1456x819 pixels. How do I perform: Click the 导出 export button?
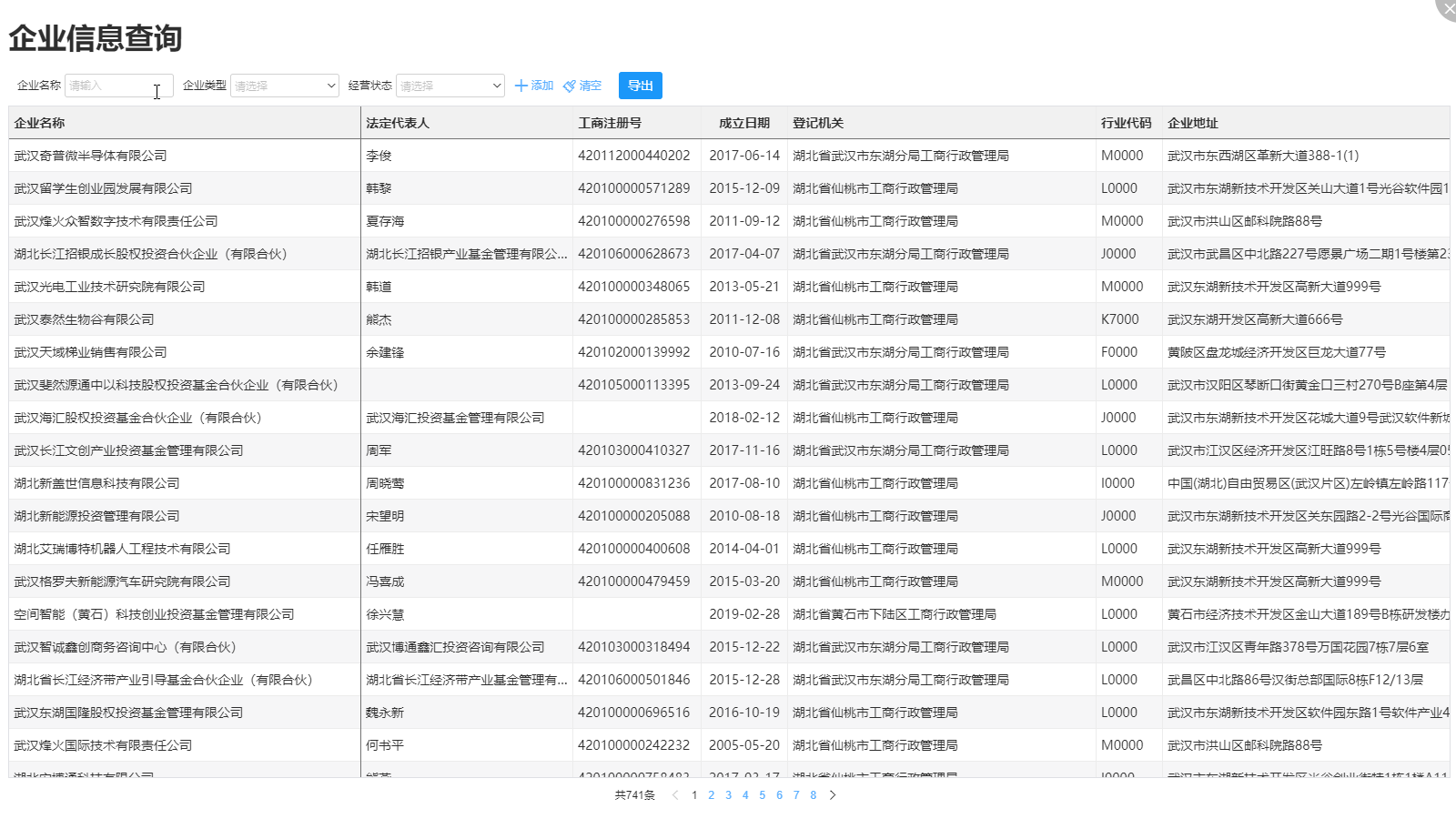pyautogui.click(x=640, y=85)
